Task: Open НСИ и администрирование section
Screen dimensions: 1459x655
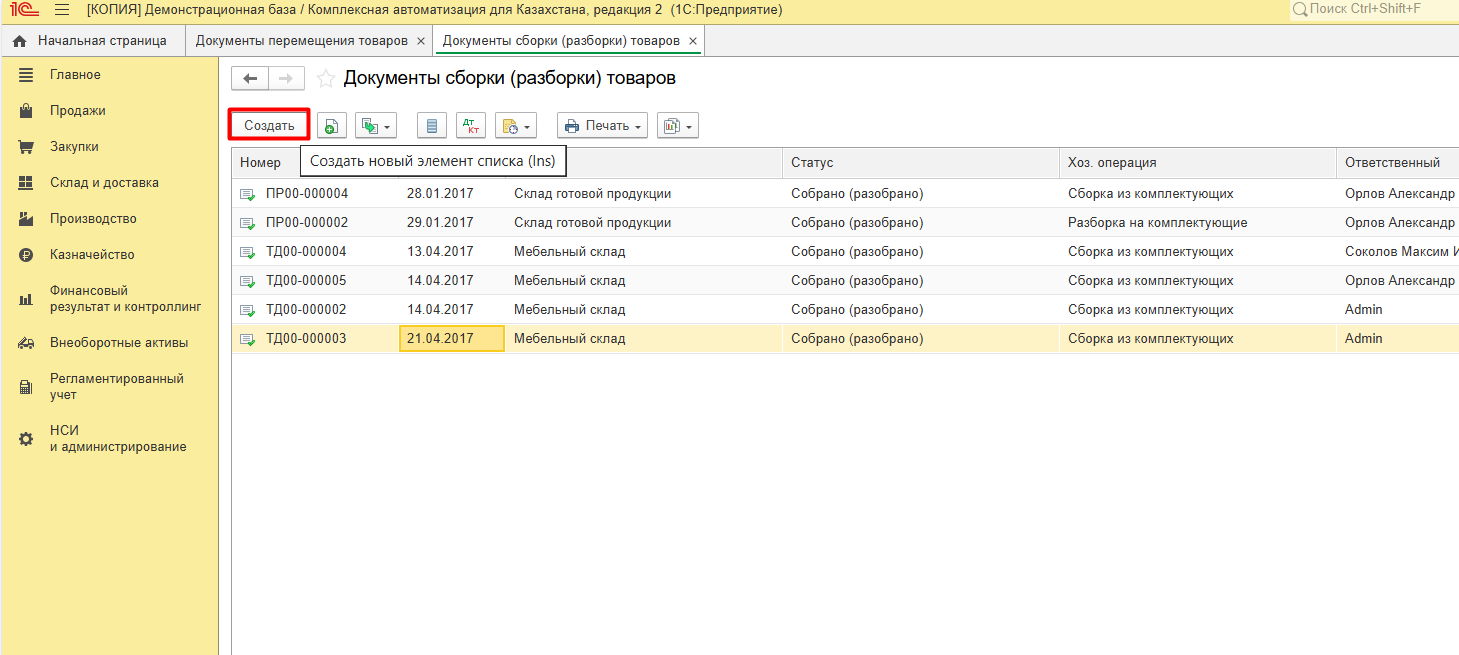Action: [x=117, y=439]
